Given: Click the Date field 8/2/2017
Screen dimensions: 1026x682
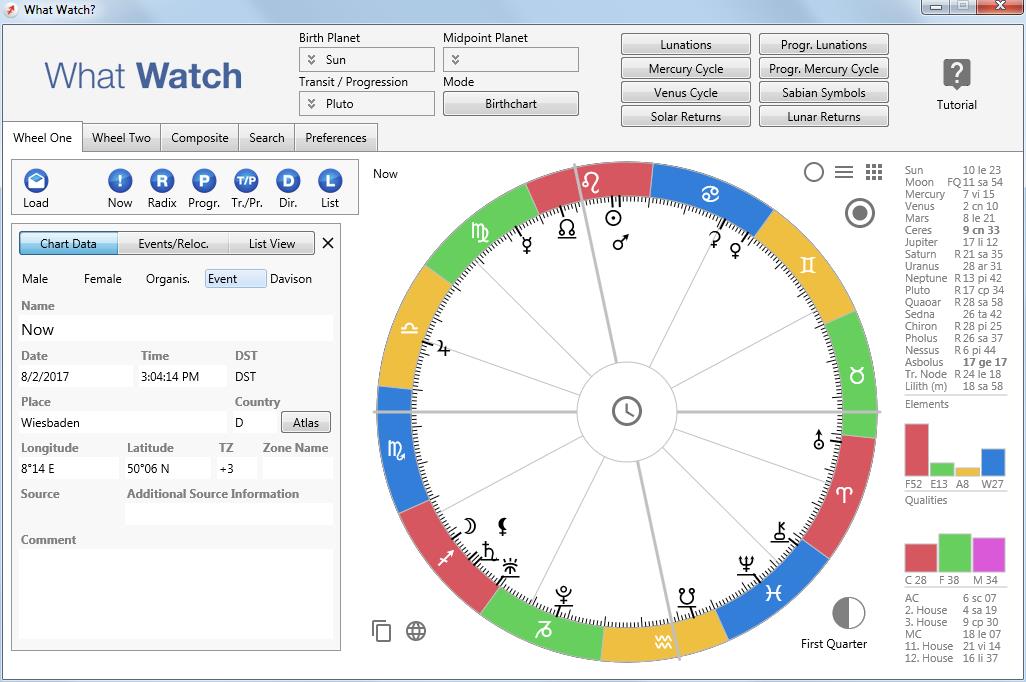Looking at the screenshot, I should coord(75,376).
